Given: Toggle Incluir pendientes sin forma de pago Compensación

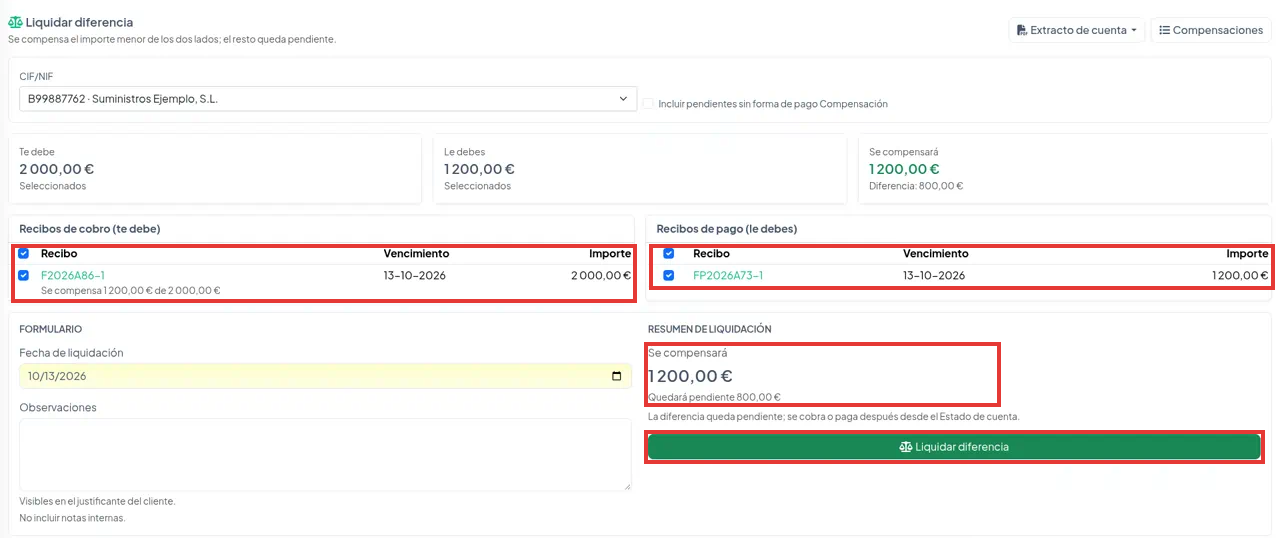Looking at the screenshot, I should coord(649,103).
